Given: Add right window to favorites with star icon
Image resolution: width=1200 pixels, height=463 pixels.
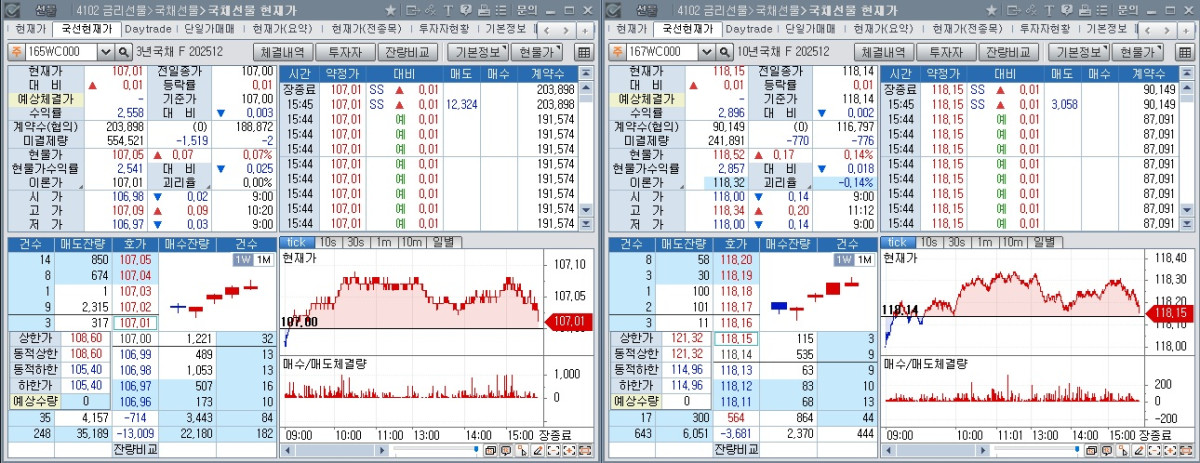Looking at the screenshot, I should (x=991, y=10).
